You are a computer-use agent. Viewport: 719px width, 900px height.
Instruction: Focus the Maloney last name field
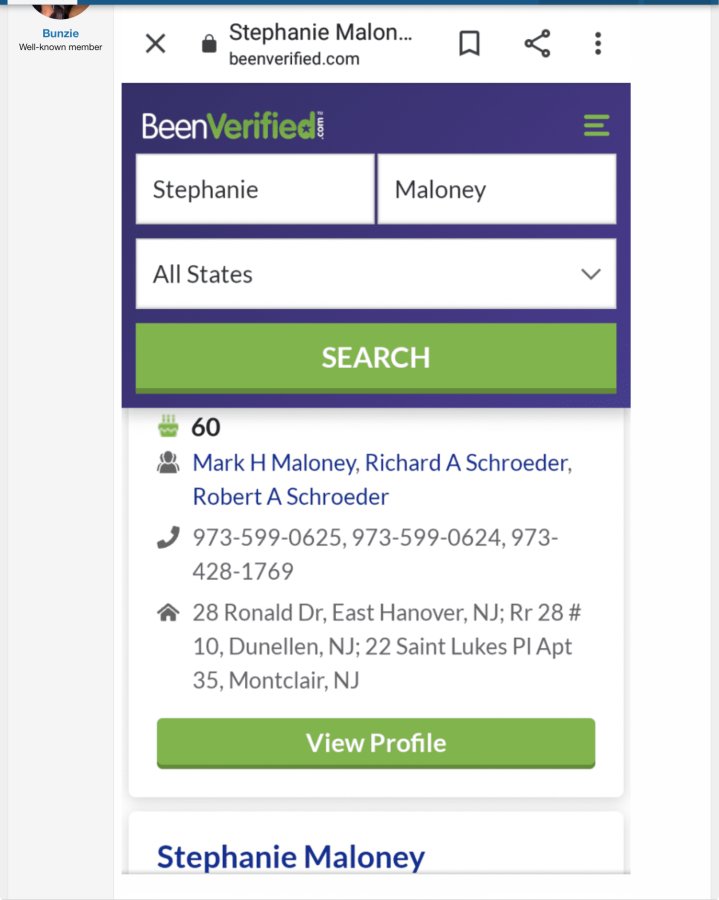(497, 189)
